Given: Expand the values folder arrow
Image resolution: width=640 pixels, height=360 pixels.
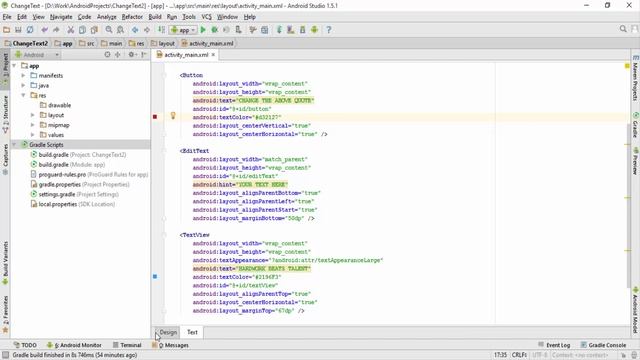Looking at the screenshot, I should point(33,135).
